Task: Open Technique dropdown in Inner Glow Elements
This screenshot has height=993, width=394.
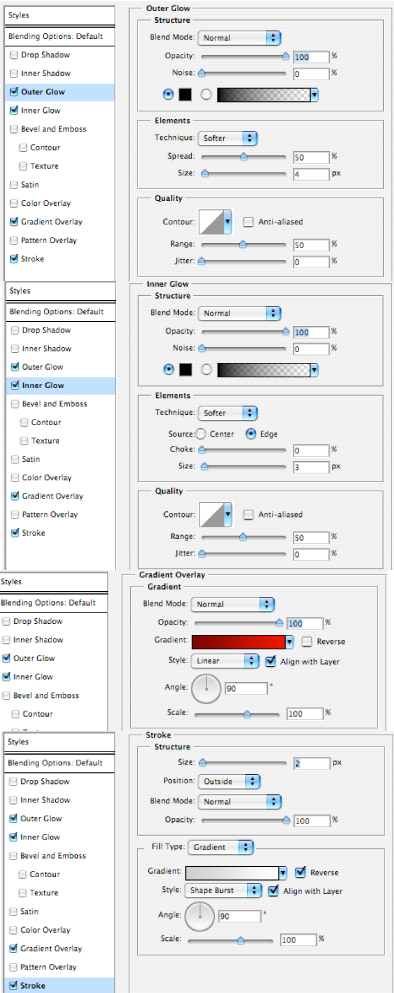Action: [x=227, y=413]
